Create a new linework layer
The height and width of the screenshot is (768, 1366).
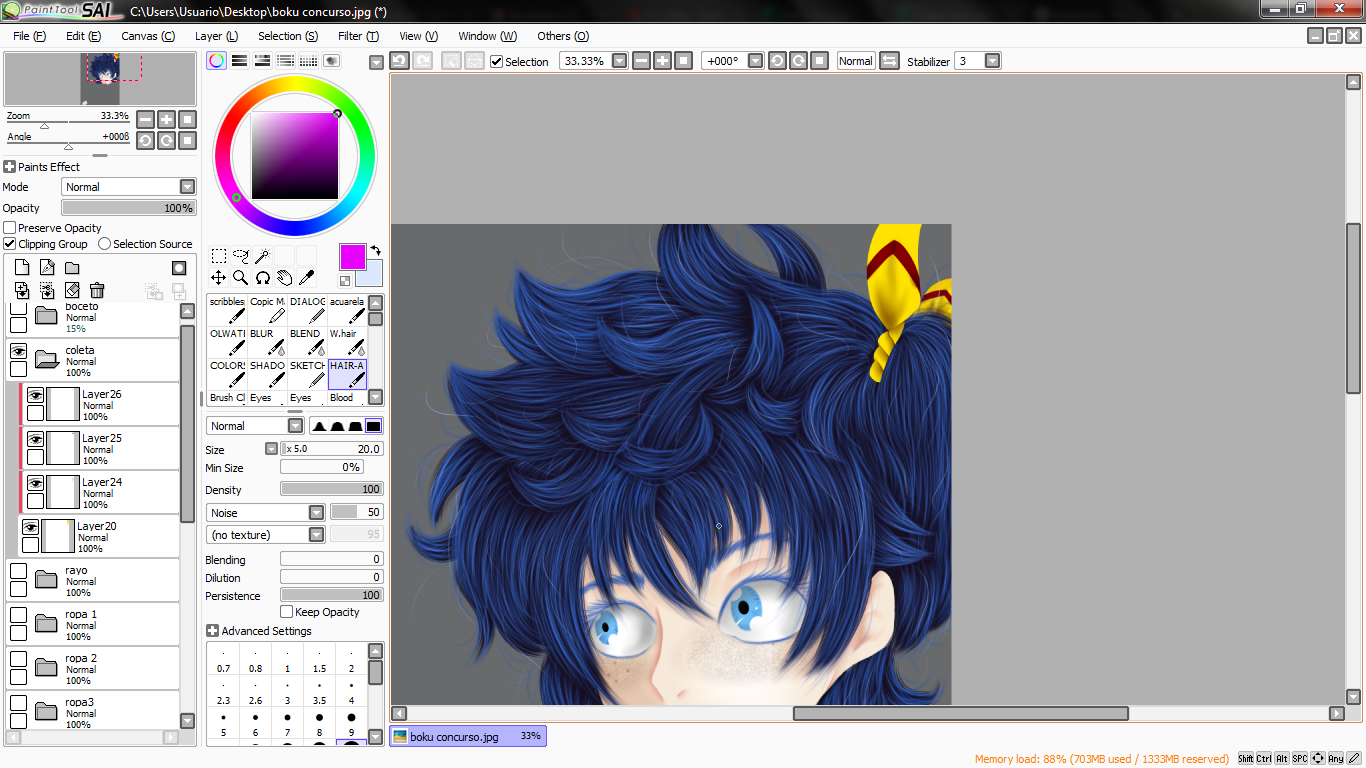coord(47,268)
